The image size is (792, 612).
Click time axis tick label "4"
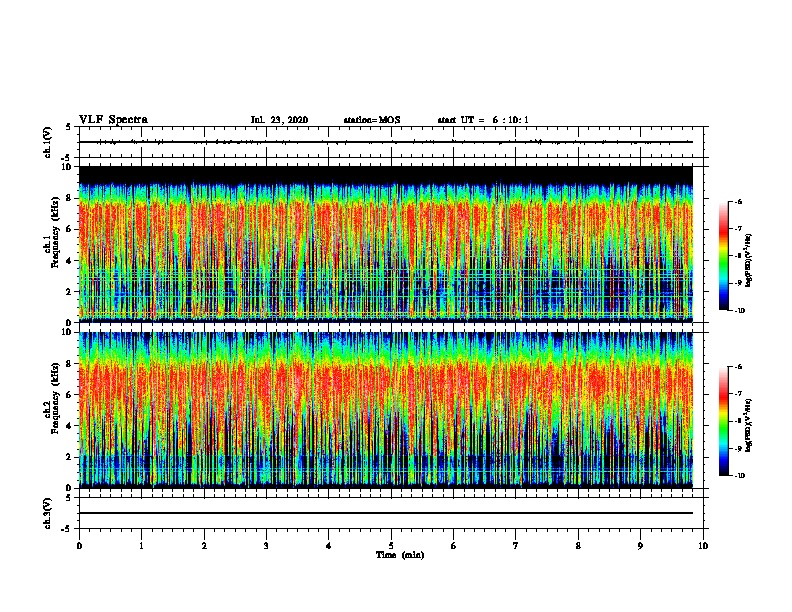(329, 546)
